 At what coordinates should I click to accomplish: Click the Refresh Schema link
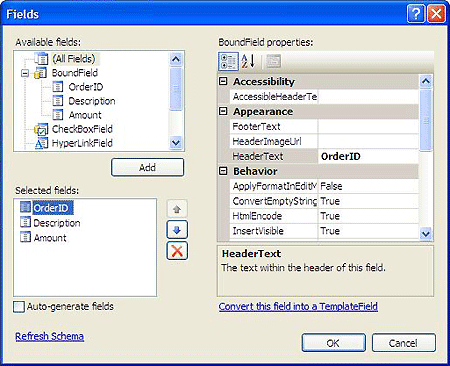click(49, 336)
